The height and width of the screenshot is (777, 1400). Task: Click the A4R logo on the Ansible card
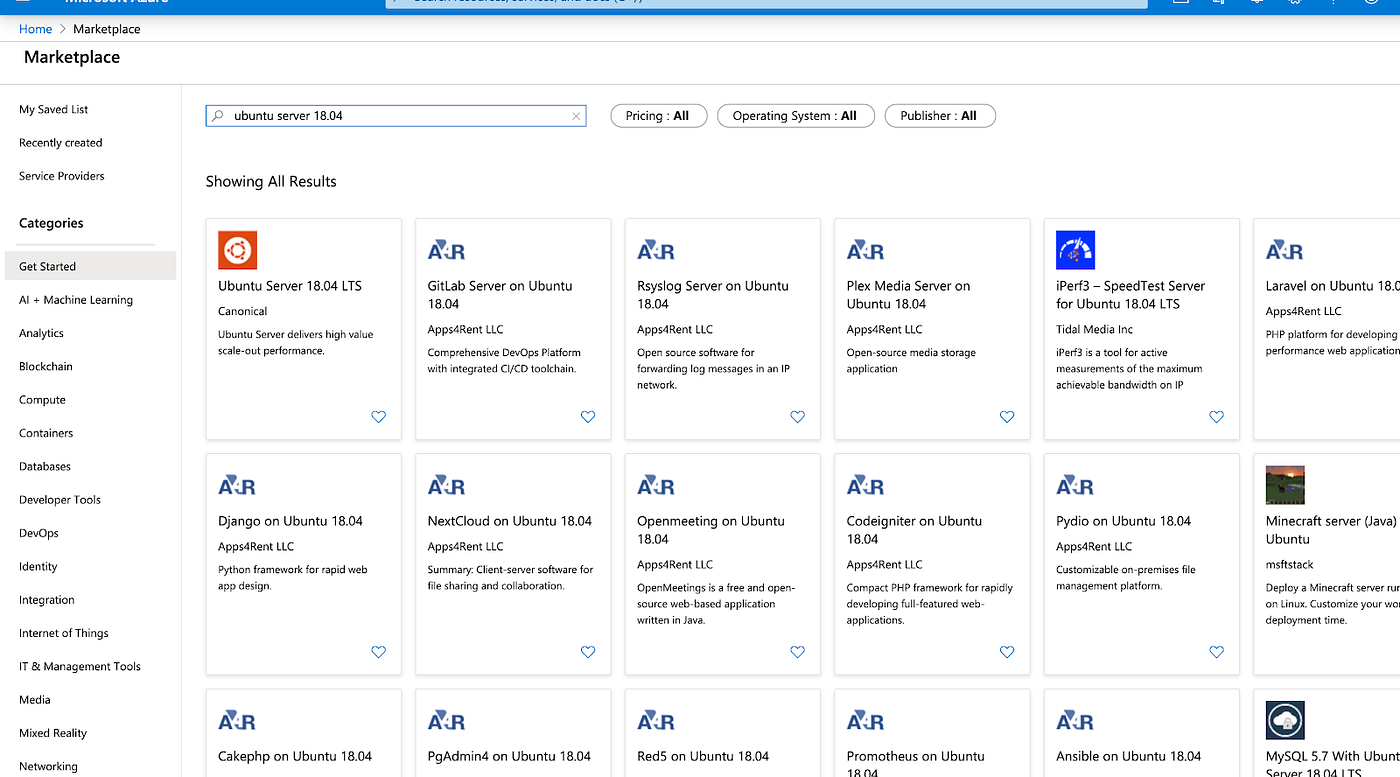[1075, 721]
